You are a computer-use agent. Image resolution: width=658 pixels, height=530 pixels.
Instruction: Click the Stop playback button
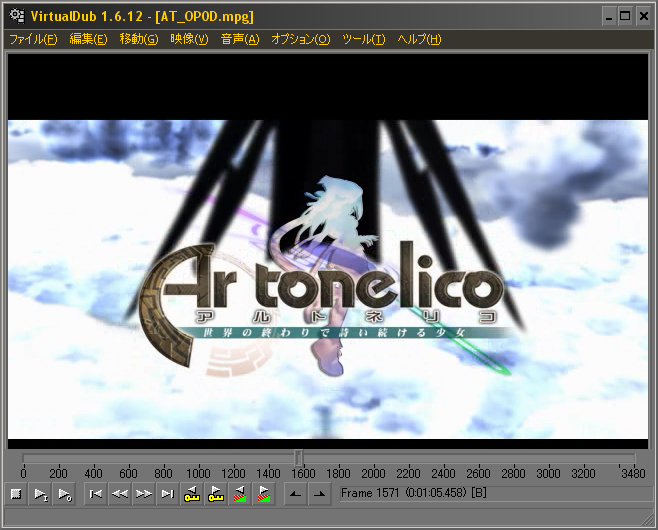click(x=16, y=494)
